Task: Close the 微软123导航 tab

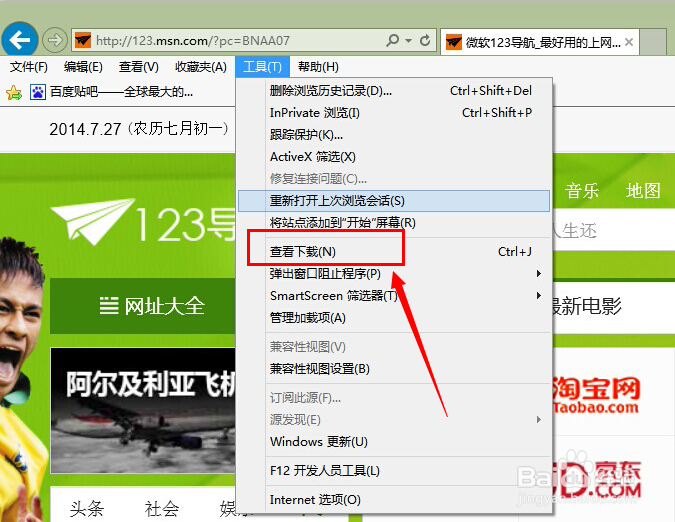Action: pos(629,42)
